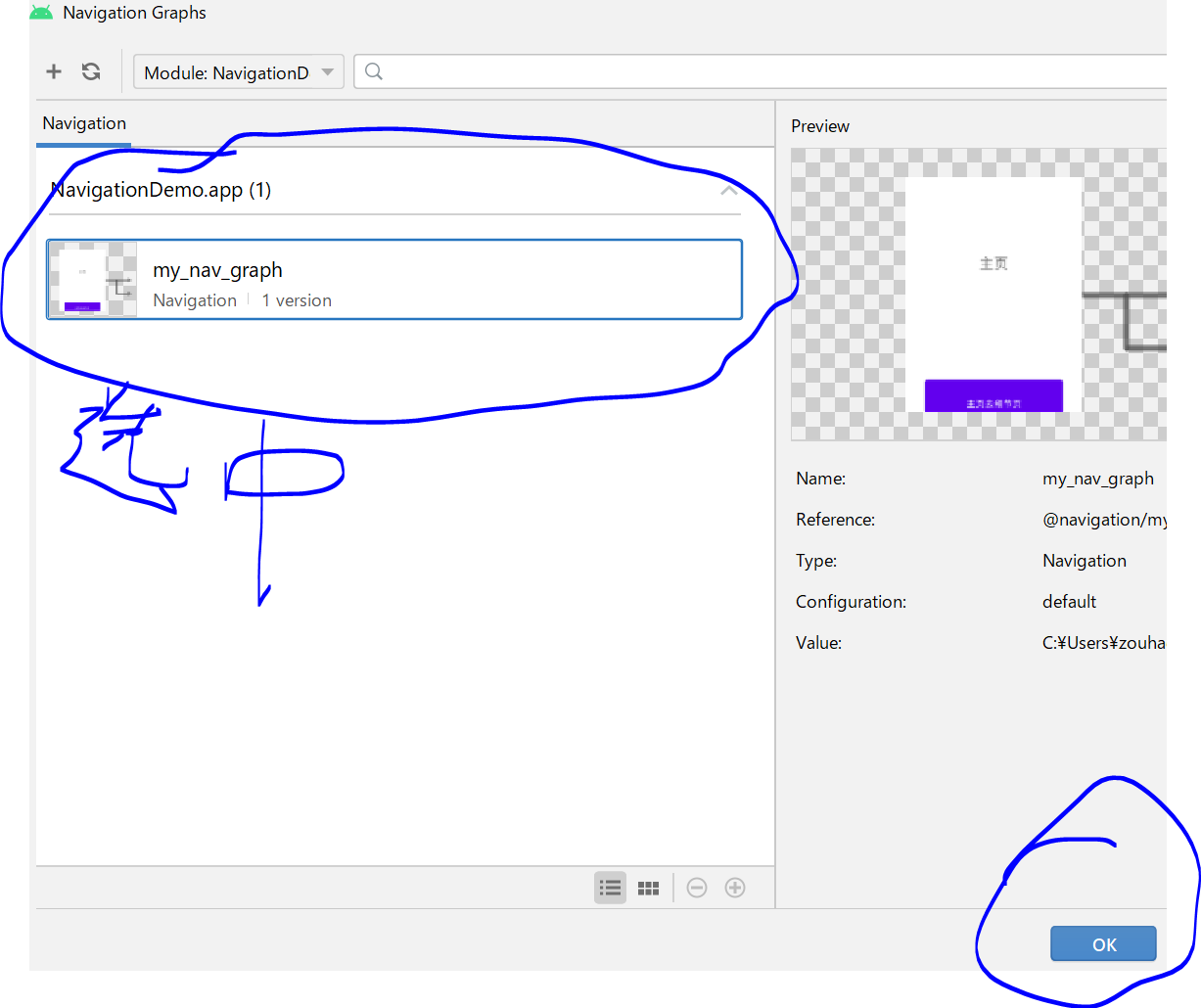
Task: Click the NavigationDemo.app (1) header text
Action: pyautogui.click(x=161, y=190)
